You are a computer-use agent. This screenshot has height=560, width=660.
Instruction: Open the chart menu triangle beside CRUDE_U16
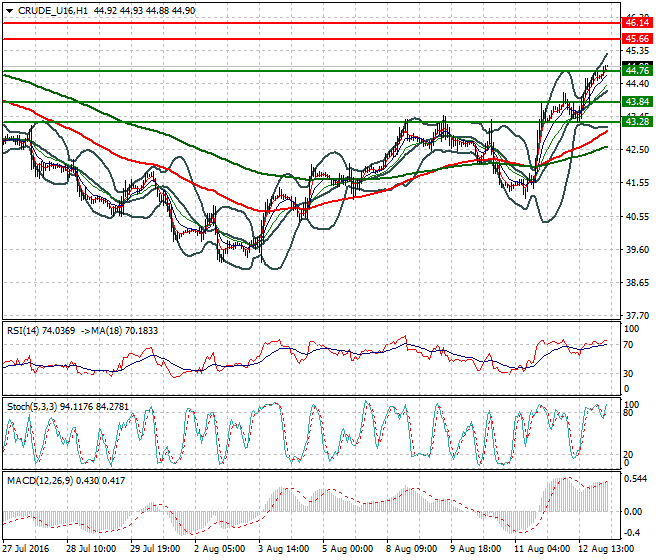[9, 11]
